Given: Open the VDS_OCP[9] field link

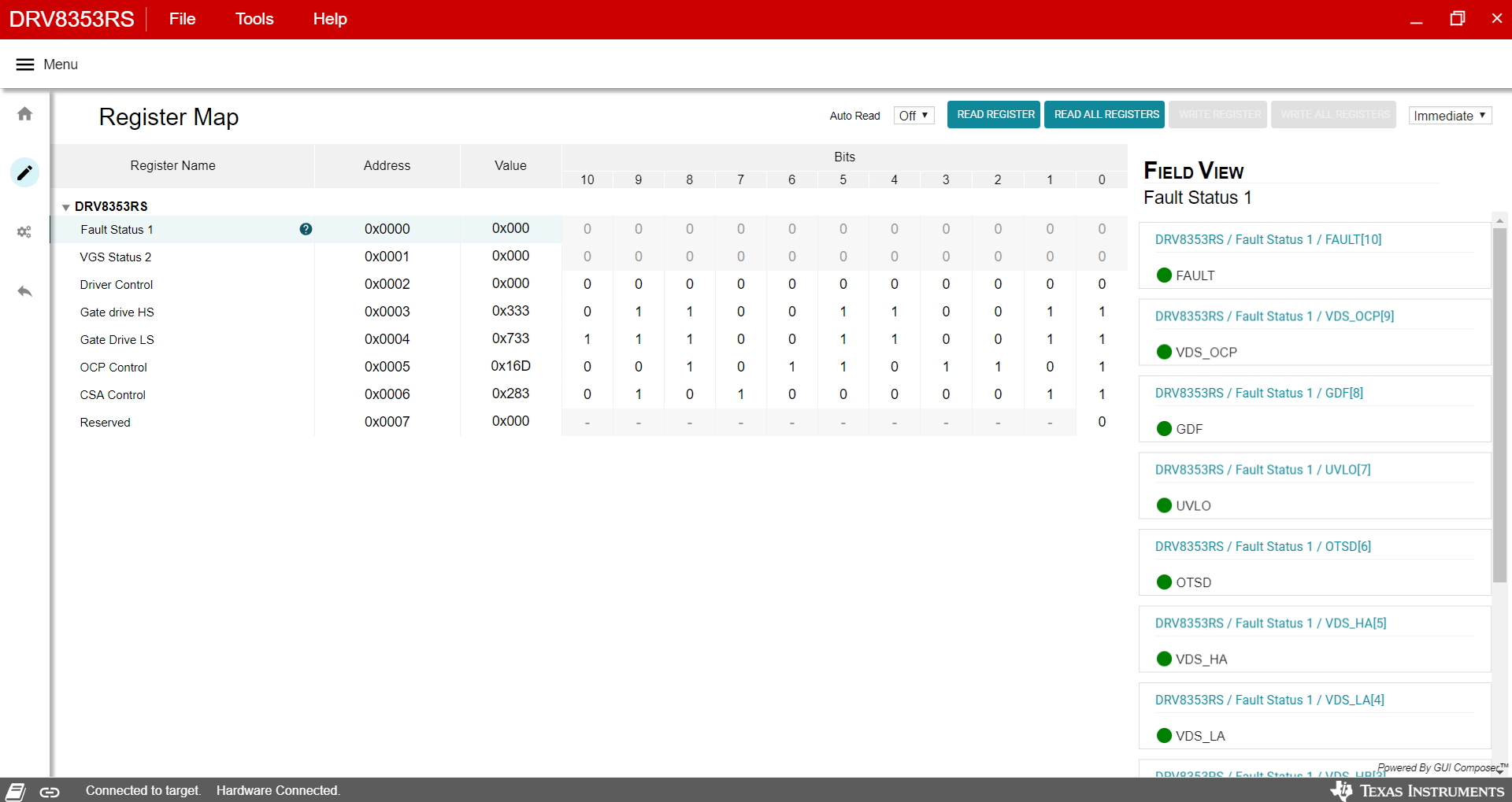Looking at the screenshot, I should pos(1275,316).
